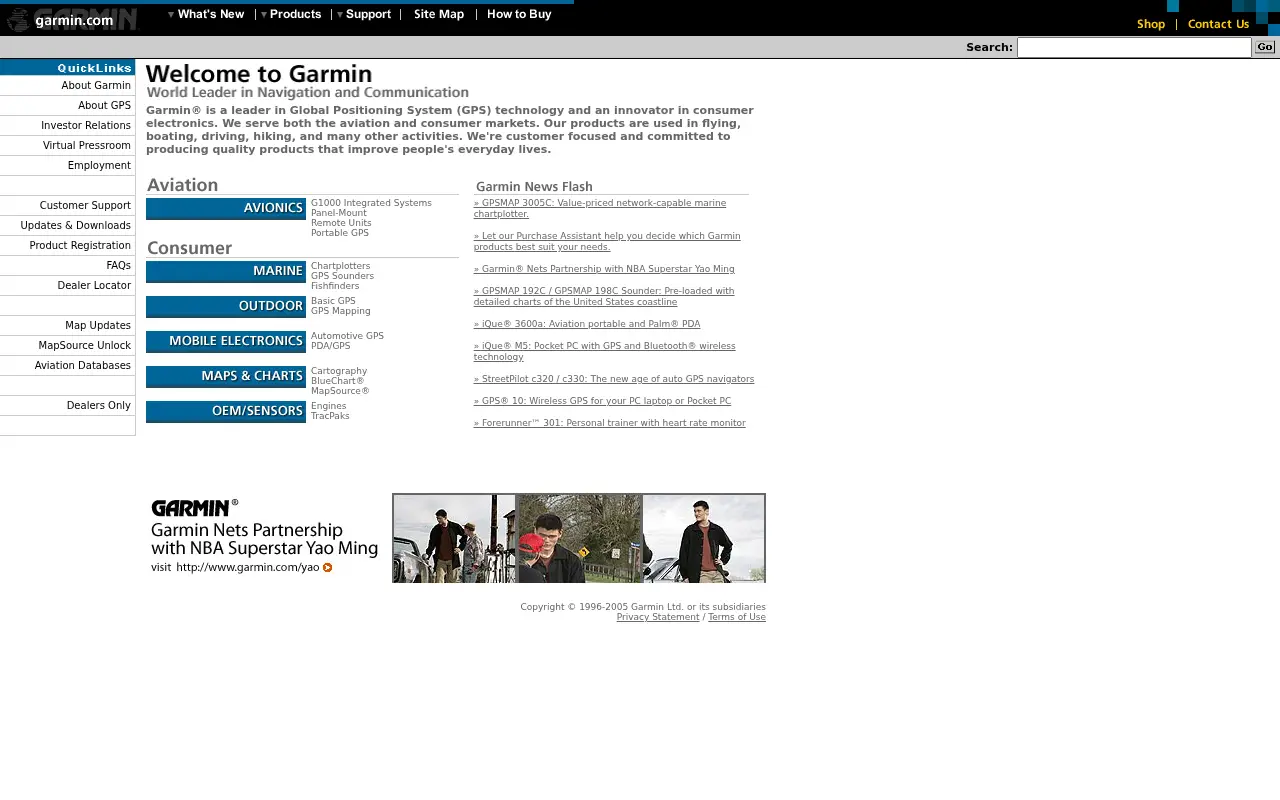Open Purchase Assistant news link
Screen dimensions: 1280x800
pos(607,241)
